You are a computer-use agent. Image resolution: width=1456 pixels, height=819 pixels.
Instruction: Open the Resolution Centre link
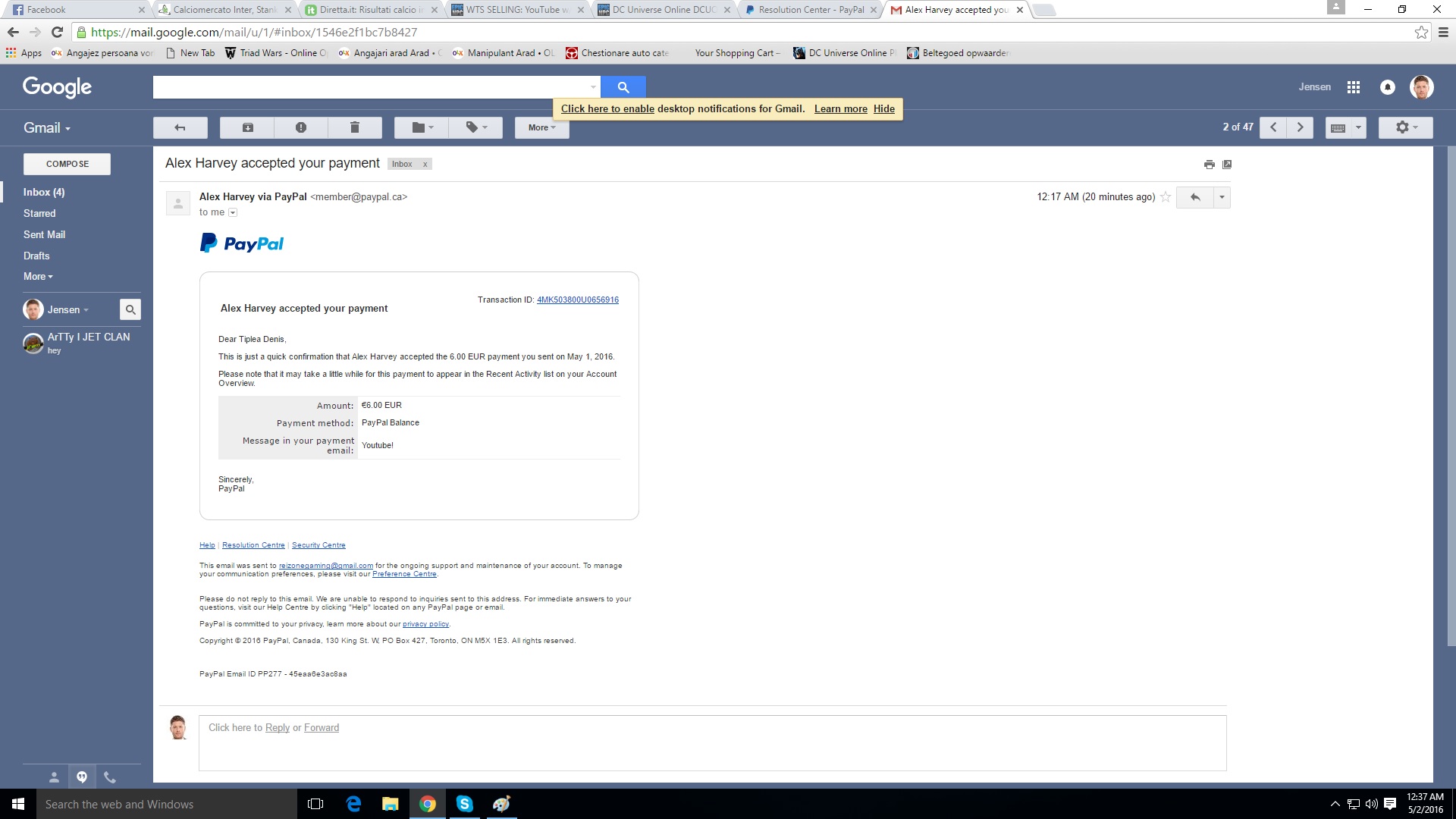coord(253,545)
